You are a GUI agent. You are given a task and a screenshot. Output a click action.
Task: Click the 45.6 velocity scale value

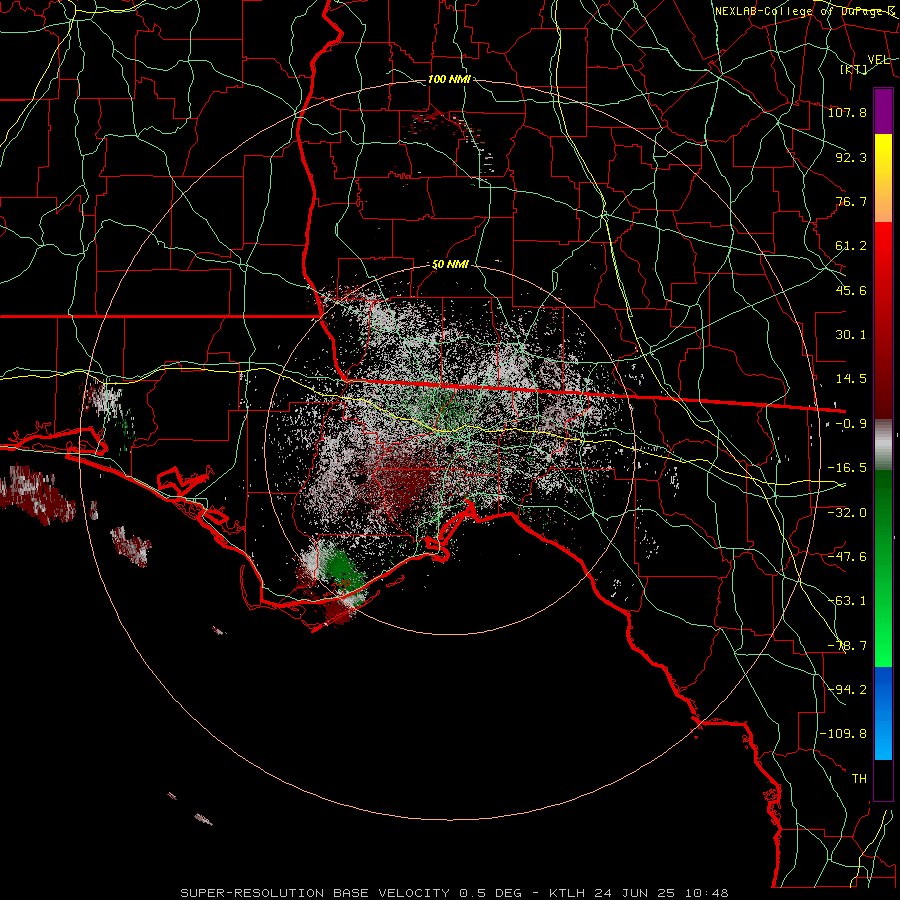tap(851, 290)
